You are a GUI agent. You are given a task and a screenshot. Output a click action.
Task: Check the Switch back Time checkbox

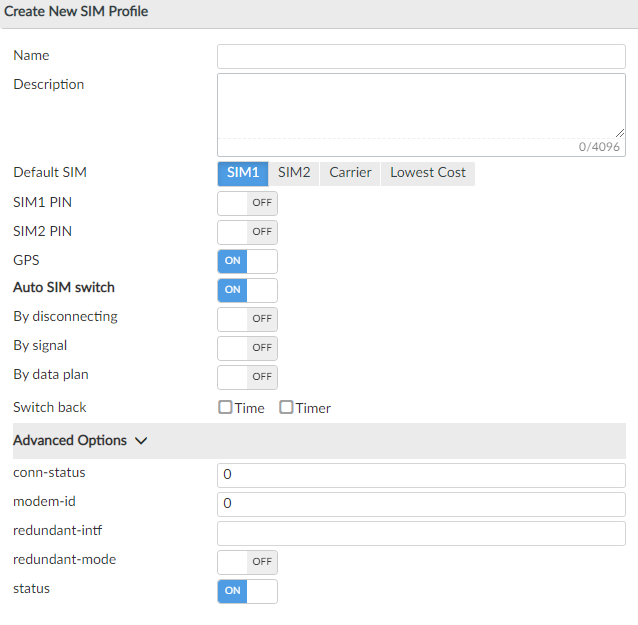click(x=226, y=408)
